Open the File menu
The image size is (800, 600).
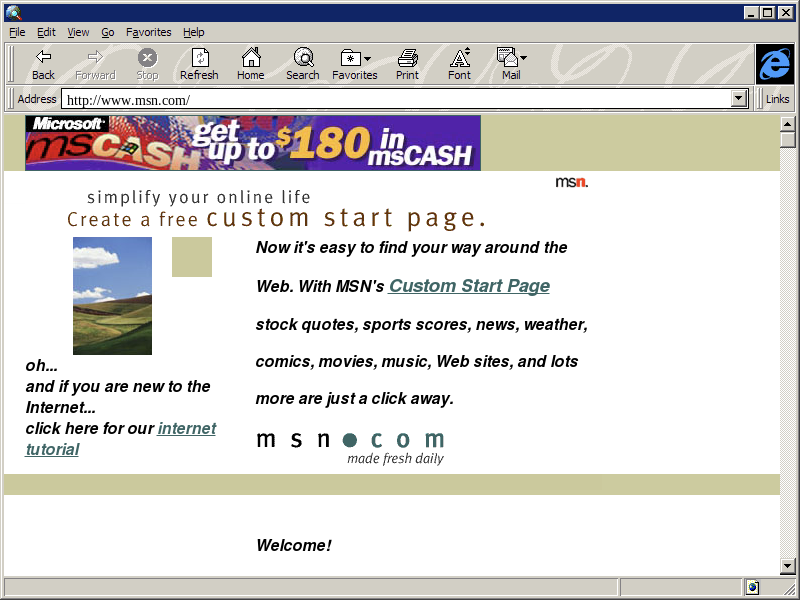17,32
